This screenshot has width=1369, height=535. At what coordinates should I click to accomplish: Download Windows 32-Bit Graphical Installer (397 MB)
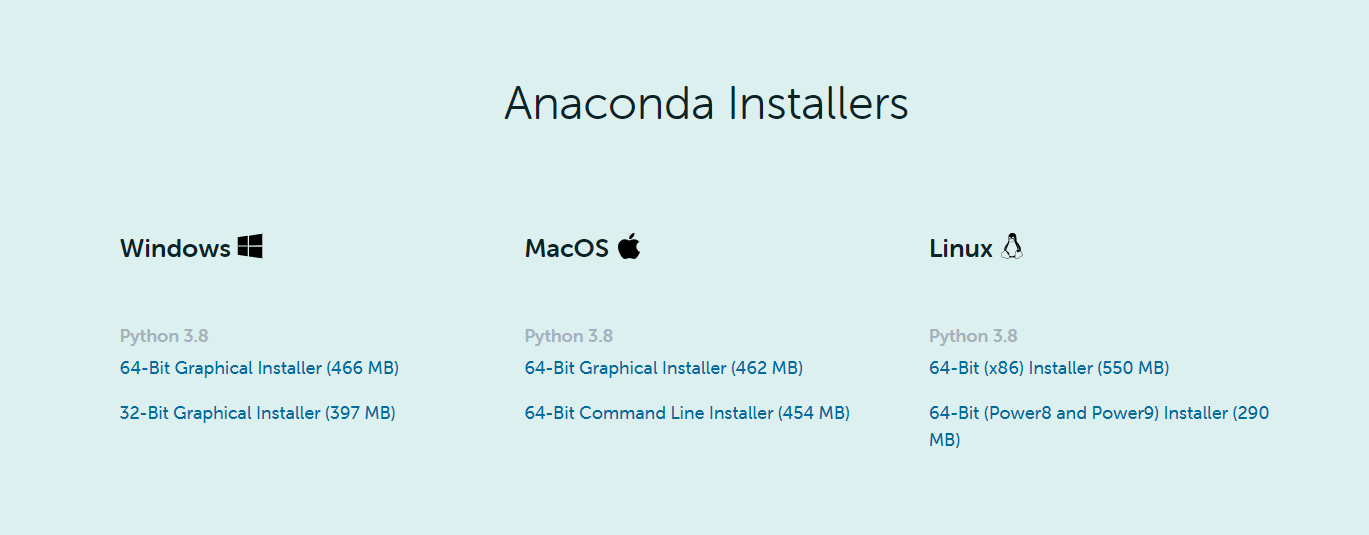click(x=258, y=413)
